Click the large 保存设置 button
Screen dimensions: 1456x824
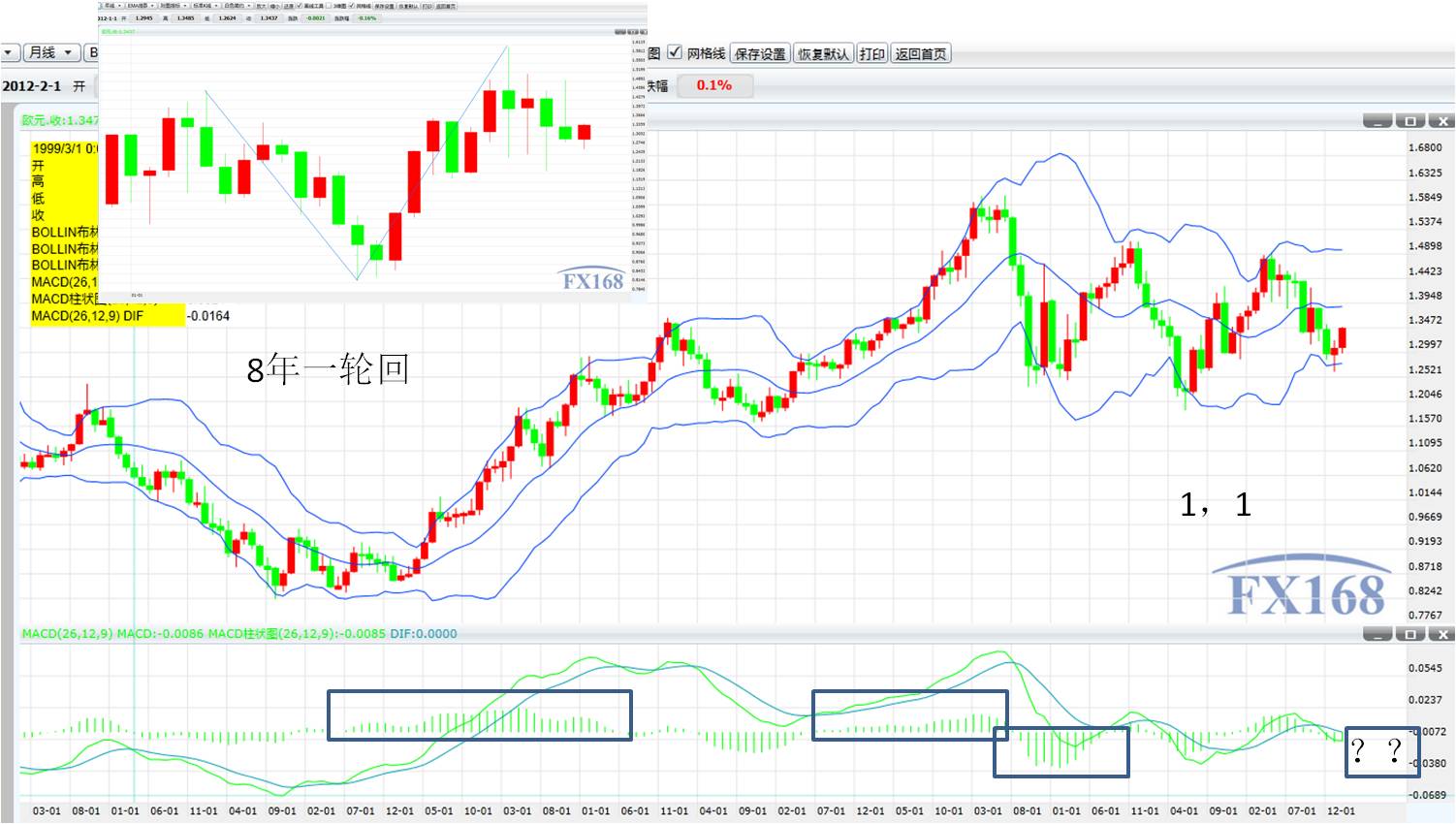point(760,54)
